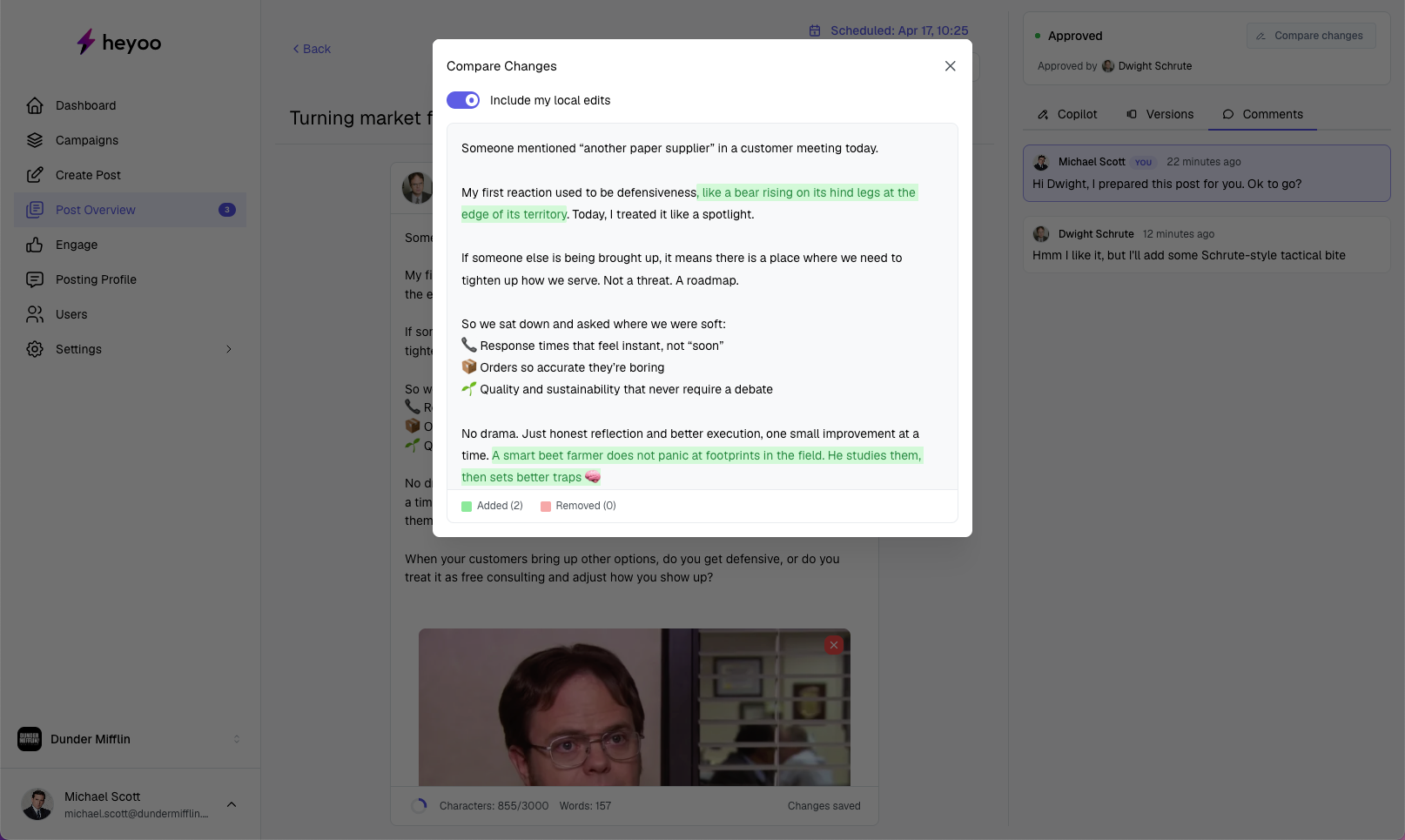Viewport: 1405px width, 840px height.
Task: Click the Approved status label
Action: 1075,36
